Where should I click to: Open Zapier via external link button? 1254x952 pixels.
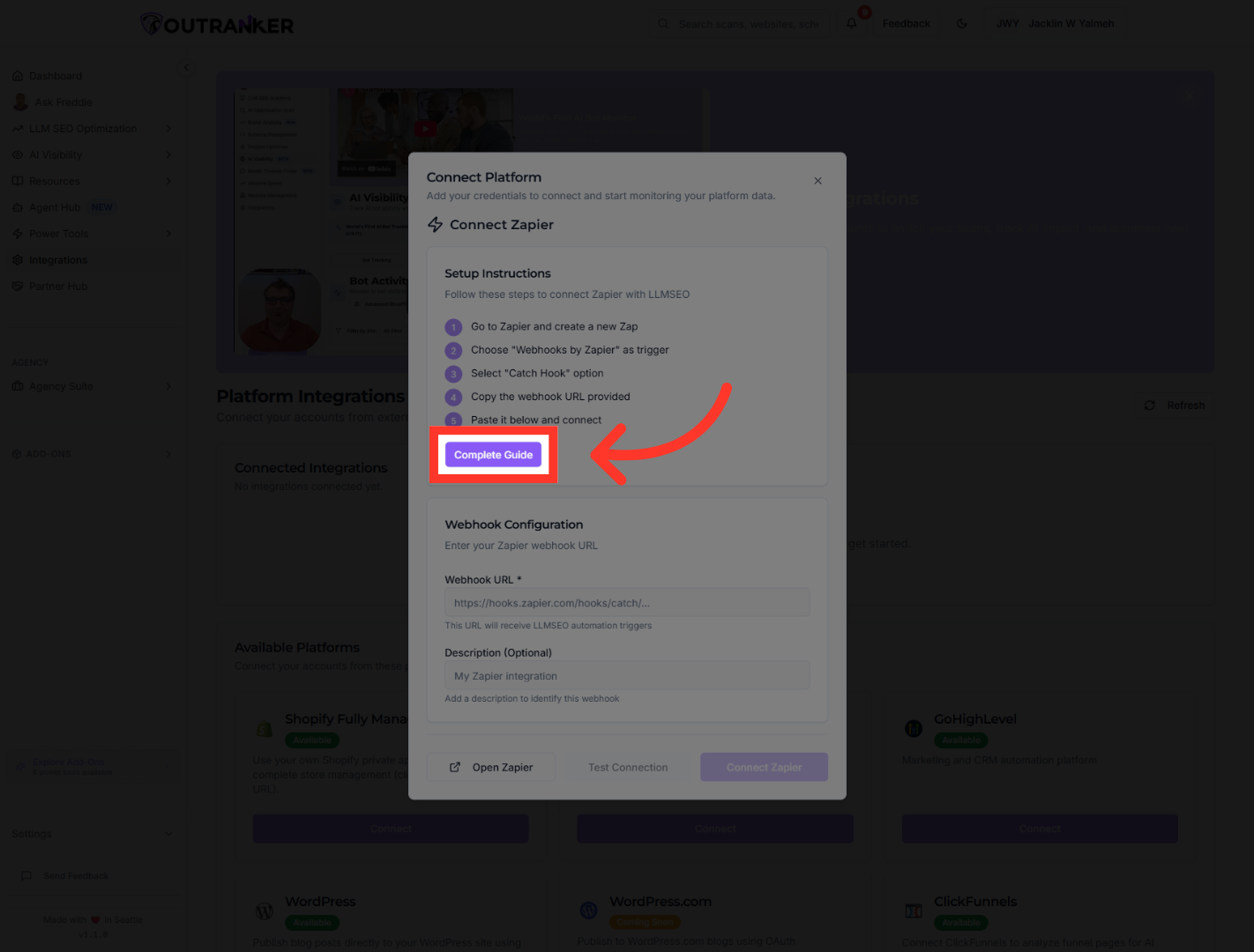(491, 767)
